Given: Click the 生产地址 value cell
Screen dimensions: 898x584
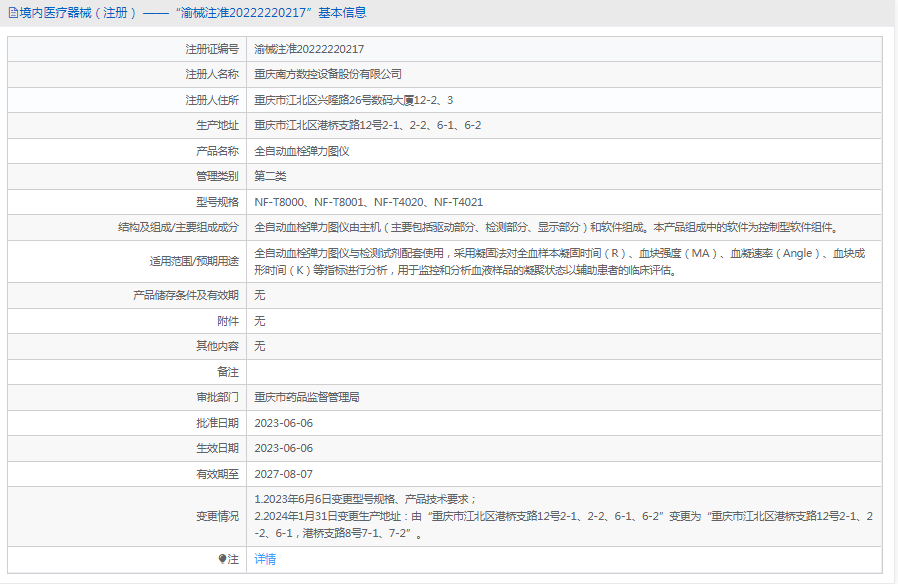Looking at the screenshot, I should 367,125.
